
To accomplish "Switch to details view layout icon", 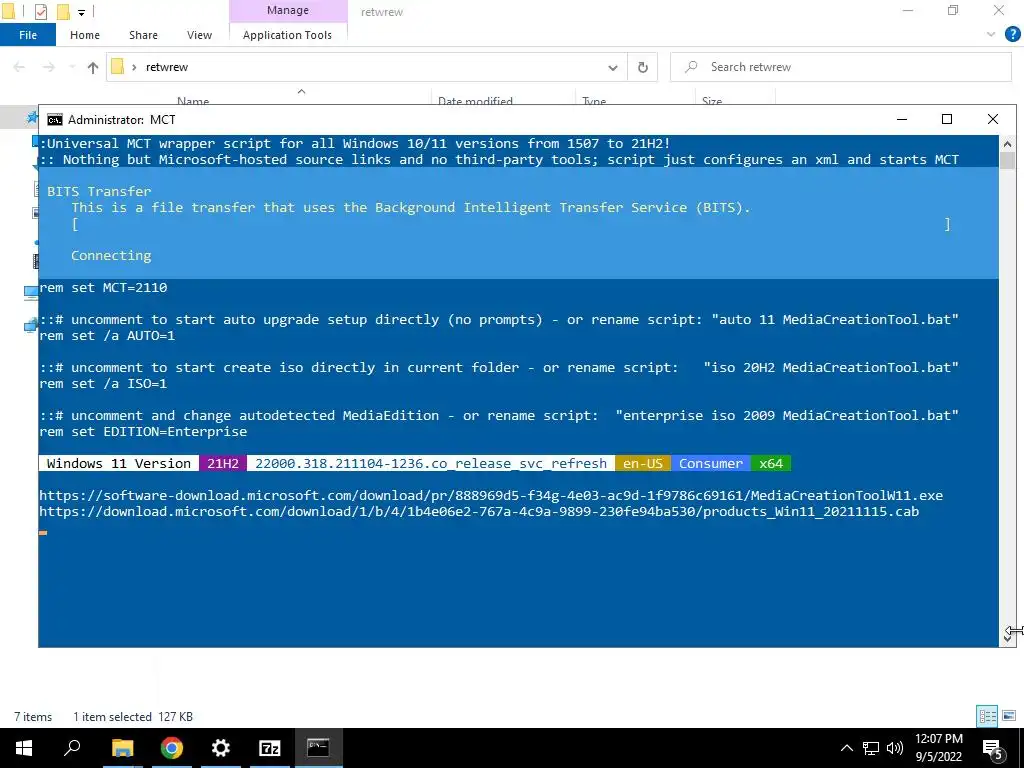I will pyautogui.click(x=987, y=716).
